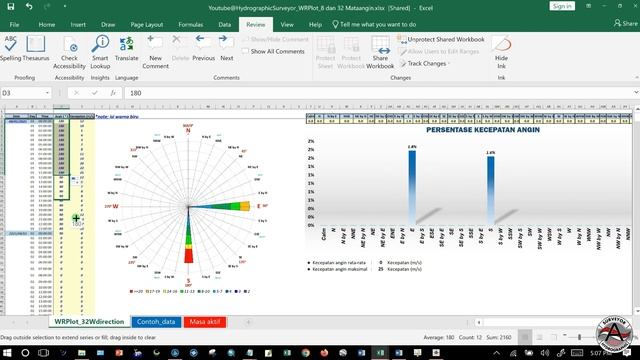The image size is (640, 360).
Task: Click the Insert Function fx icon
Action: pyautogui.click(x=113, y=93)
